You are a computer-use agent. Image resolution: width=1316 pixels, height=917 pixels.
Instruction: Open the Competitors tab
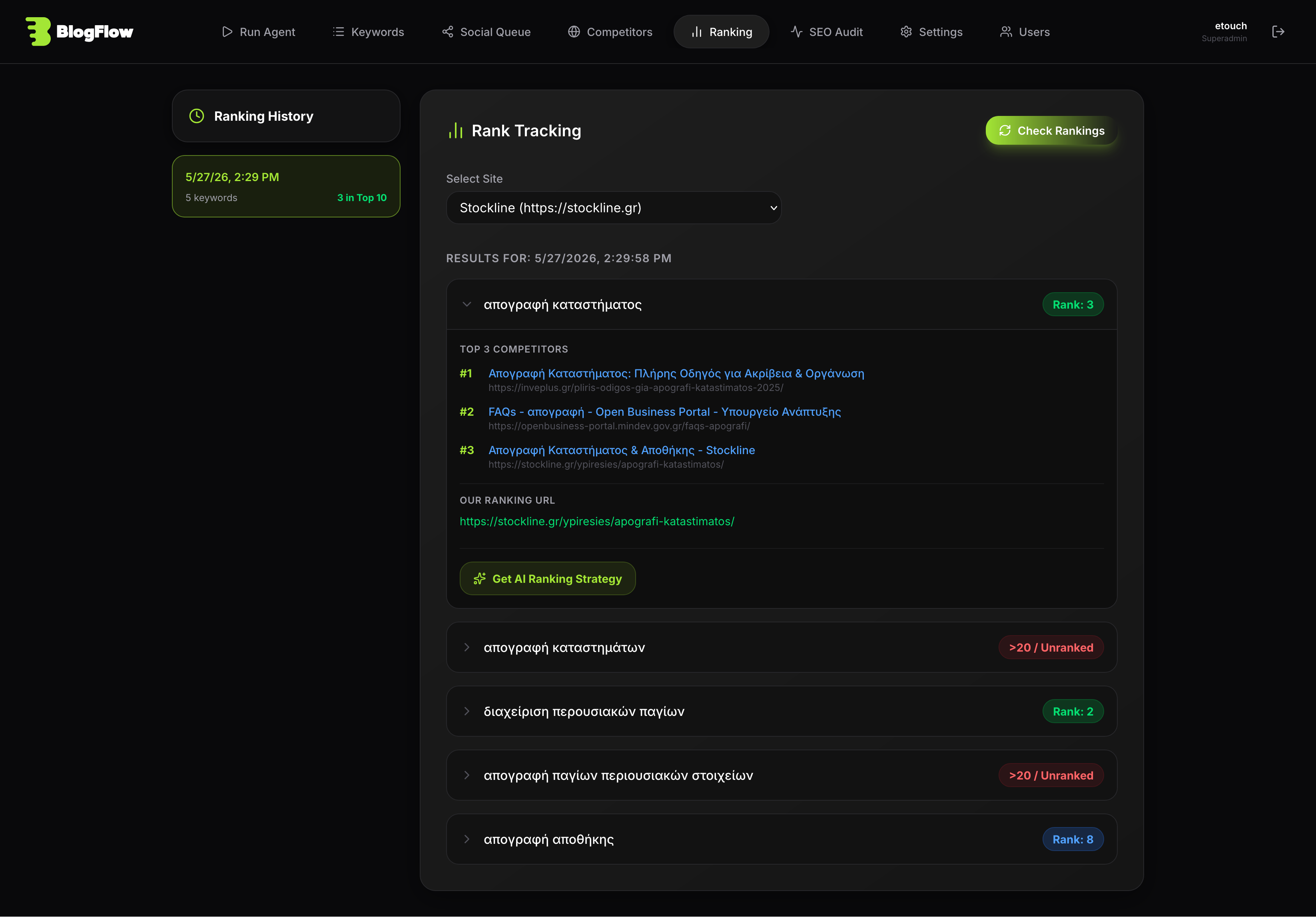[x=610, y=32]
